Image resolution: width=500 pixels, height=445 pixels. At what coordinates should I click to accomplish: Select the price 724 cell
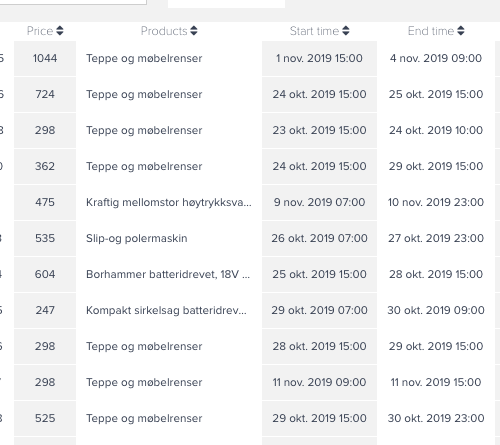click(x=45, y=94)
